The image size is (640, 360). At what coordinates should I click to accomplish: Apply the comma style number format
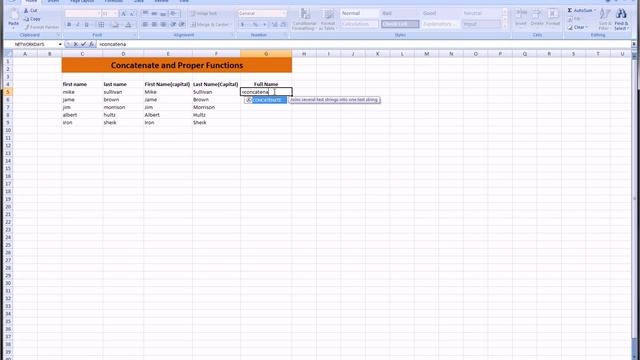[x=264, y=25]
